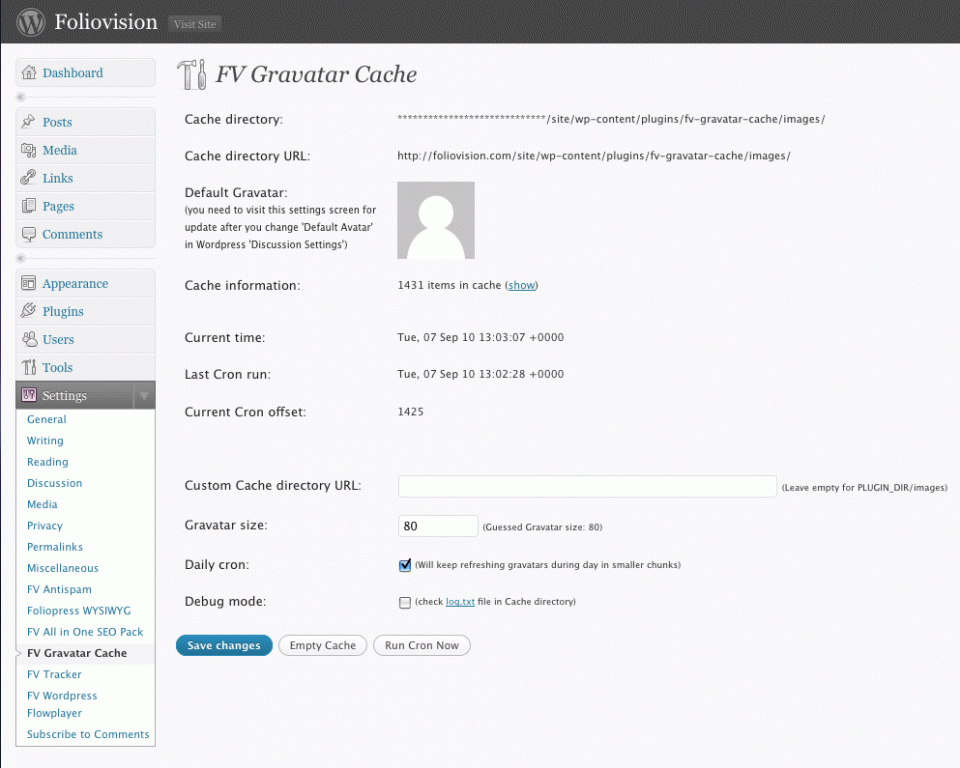Click the Plugins plug icon
This screenshot has height=768, width=960.
pyautogui.click(x=28, y=311)
